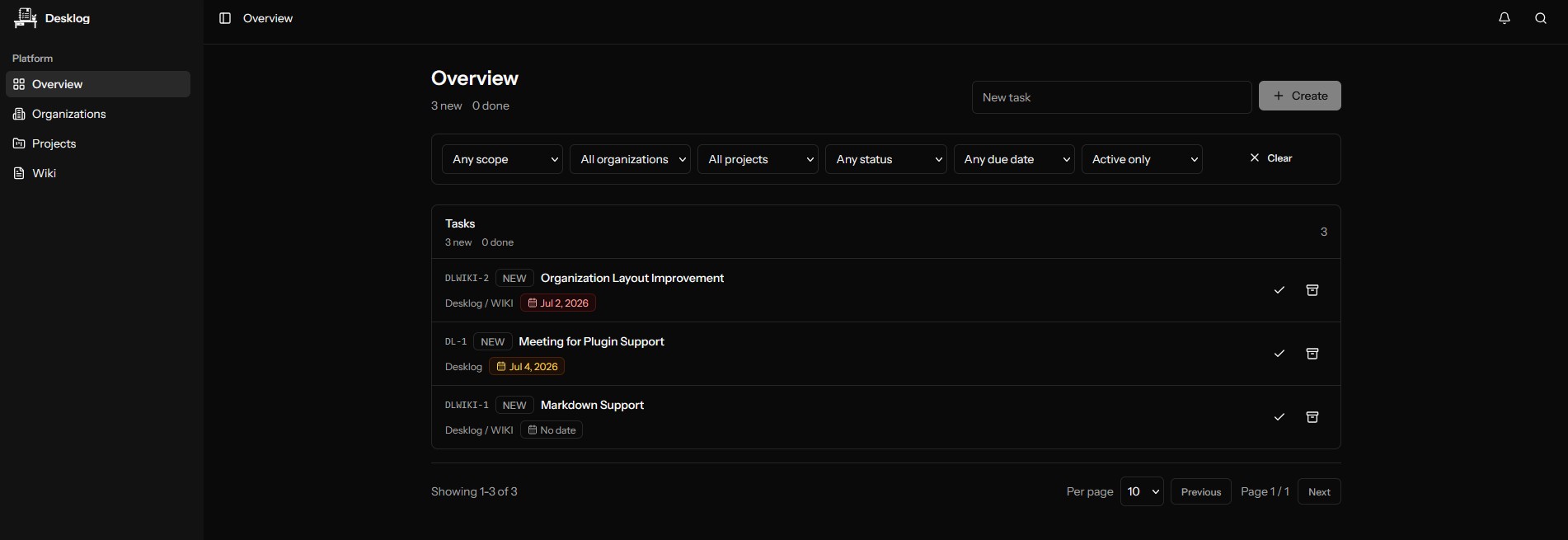Image resolution: width=1568 pixels, height=540 pixels.
Task: Open the Active only dropdown
Action: [1142, 159]
